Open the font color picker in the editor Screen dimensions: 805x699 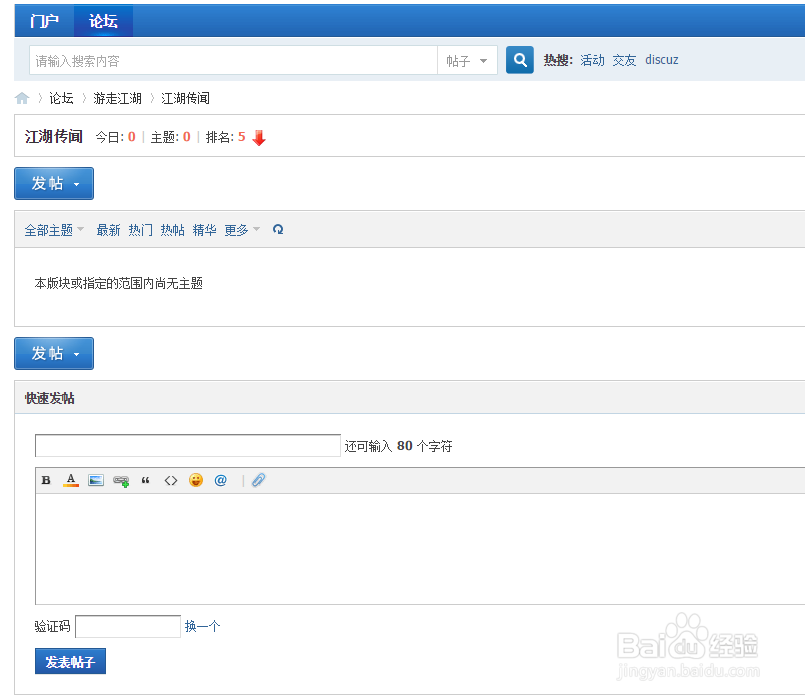point(71,480)
